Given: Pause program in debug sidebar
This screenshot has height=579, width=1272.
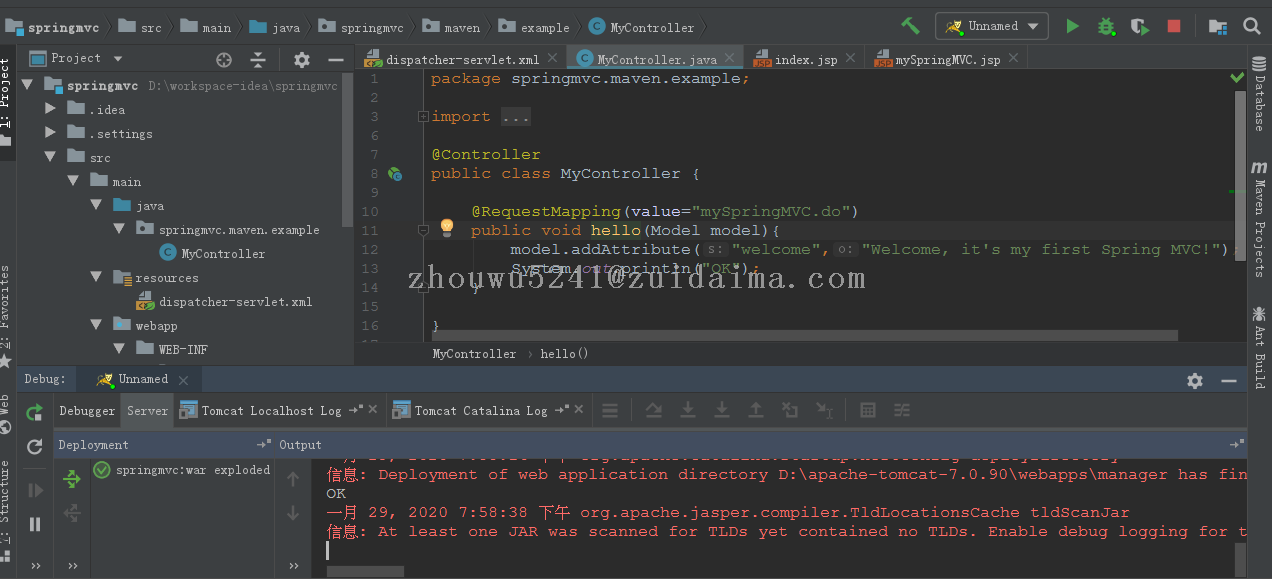Looking at the screenshot, I should (x=35, y=523).
